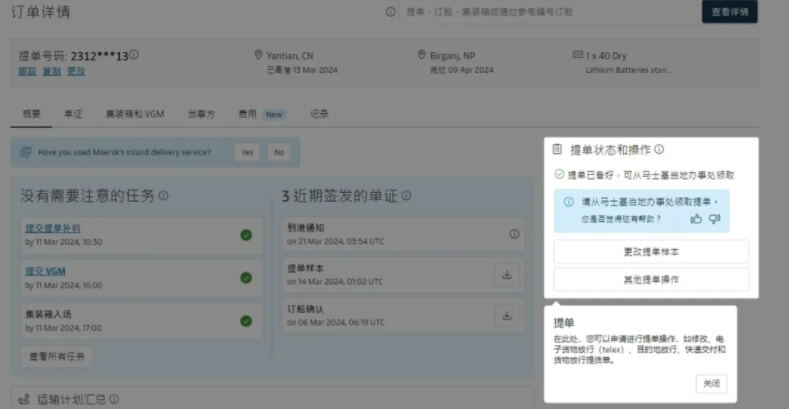
Task: Switch to the 概要 tab
Action: (x=32, y=114)
